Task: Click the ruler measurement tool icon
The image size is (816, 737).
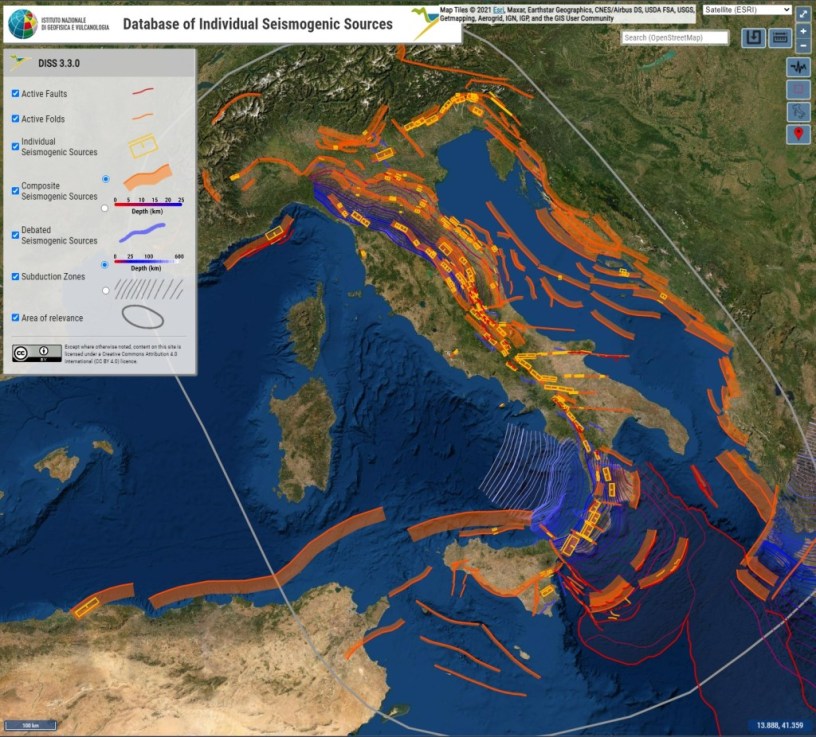Action: coord(780,39)
